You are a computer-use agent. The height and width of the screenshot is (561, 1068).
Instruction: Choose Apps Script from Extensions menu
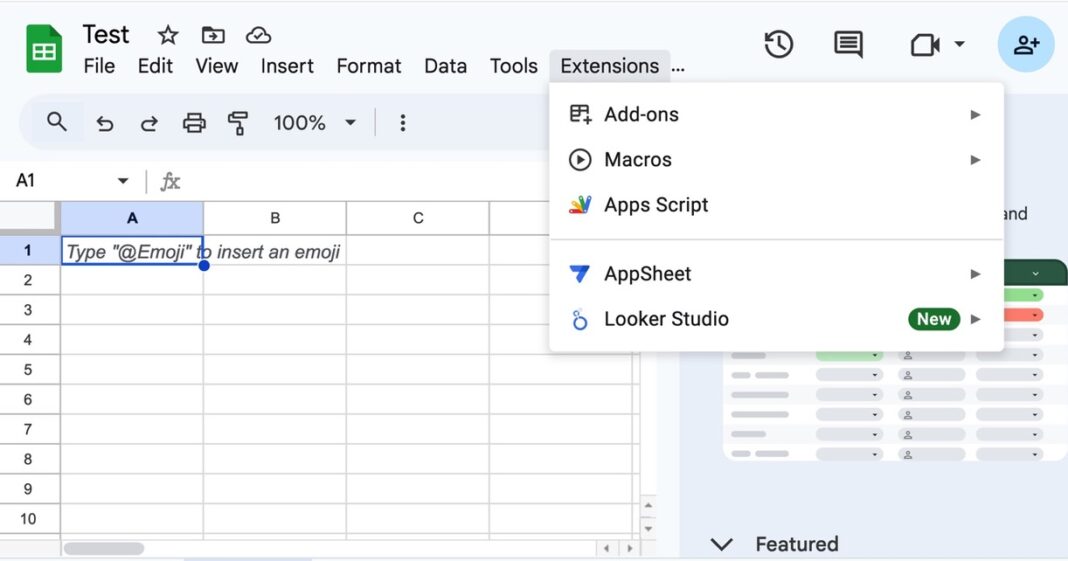[776, 205]
